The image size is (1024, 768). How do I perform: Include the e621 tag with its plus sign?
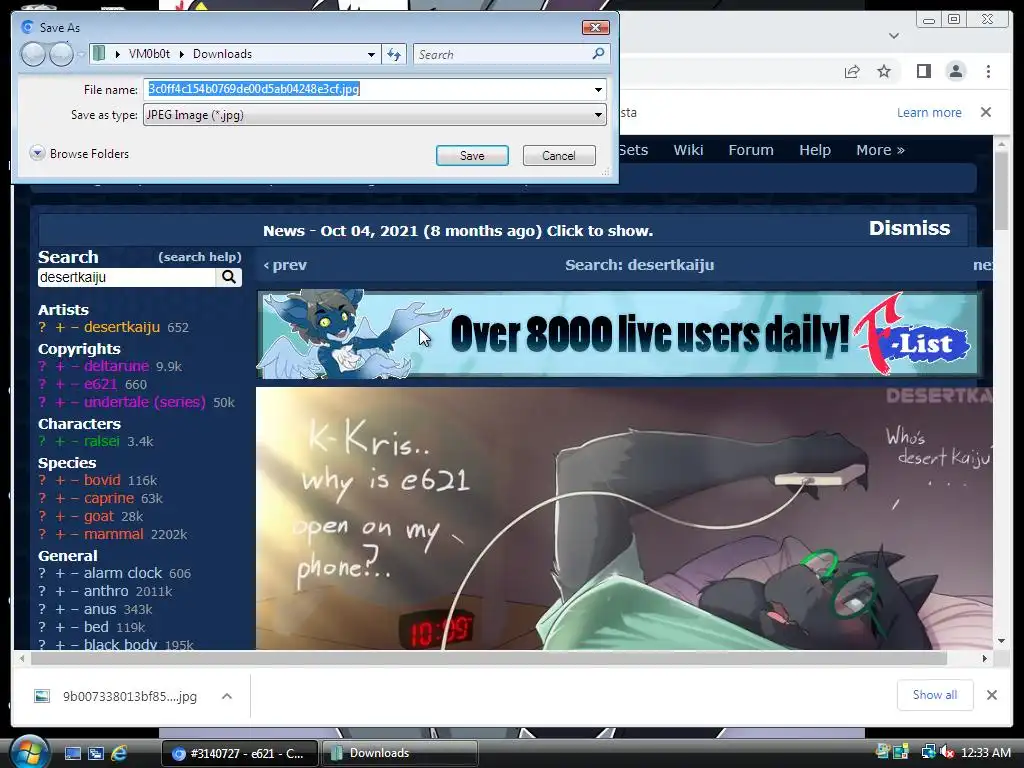tap(59, 385)
